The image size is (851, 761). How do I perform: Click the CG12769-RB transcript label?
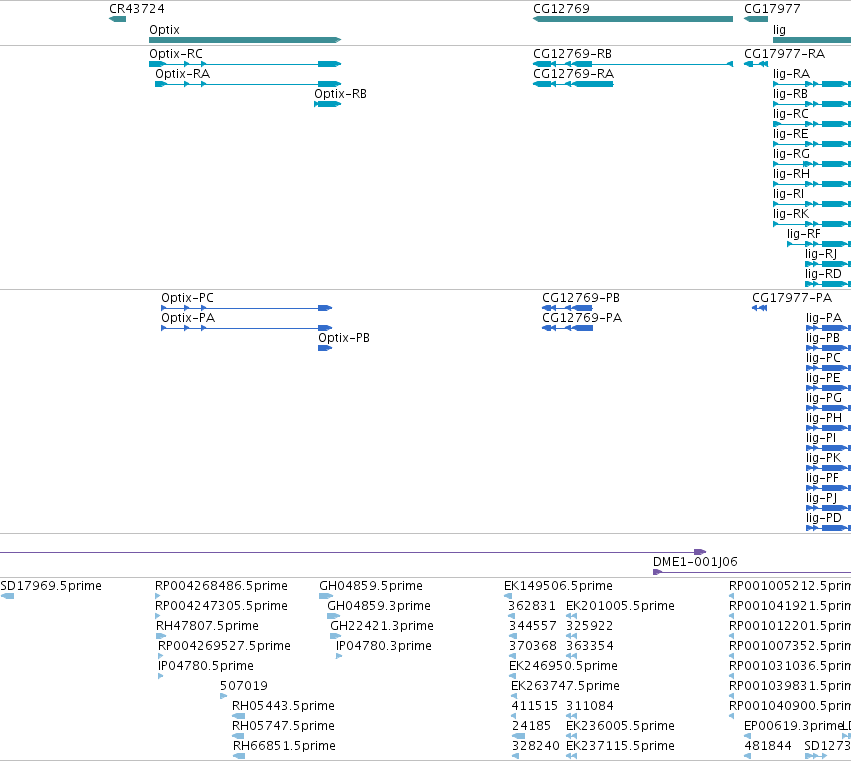(x=572, y=54)
